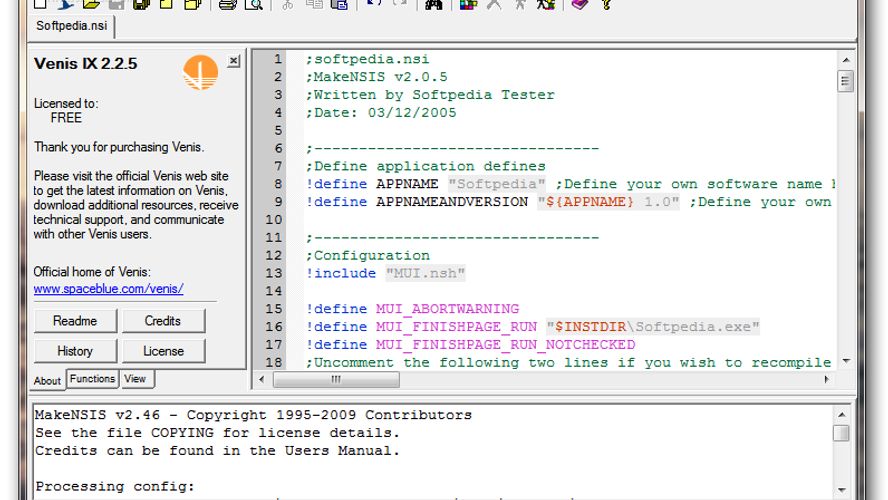888x500 pixels.
Task: Click the editor vertical scrollbar up arrow
Action: (x=846, y=60)
